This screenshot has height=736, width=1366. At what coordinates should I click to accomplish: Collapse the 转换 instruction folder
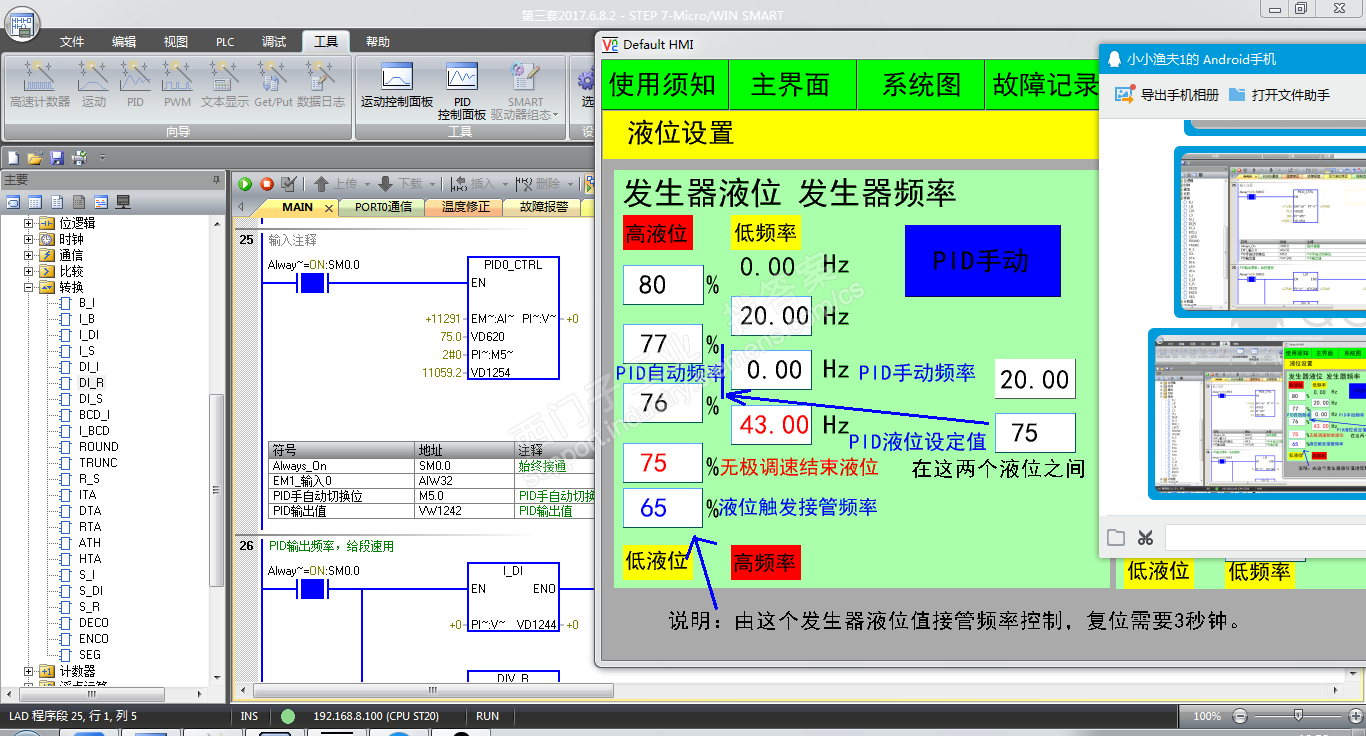click(x=29, y=287)
